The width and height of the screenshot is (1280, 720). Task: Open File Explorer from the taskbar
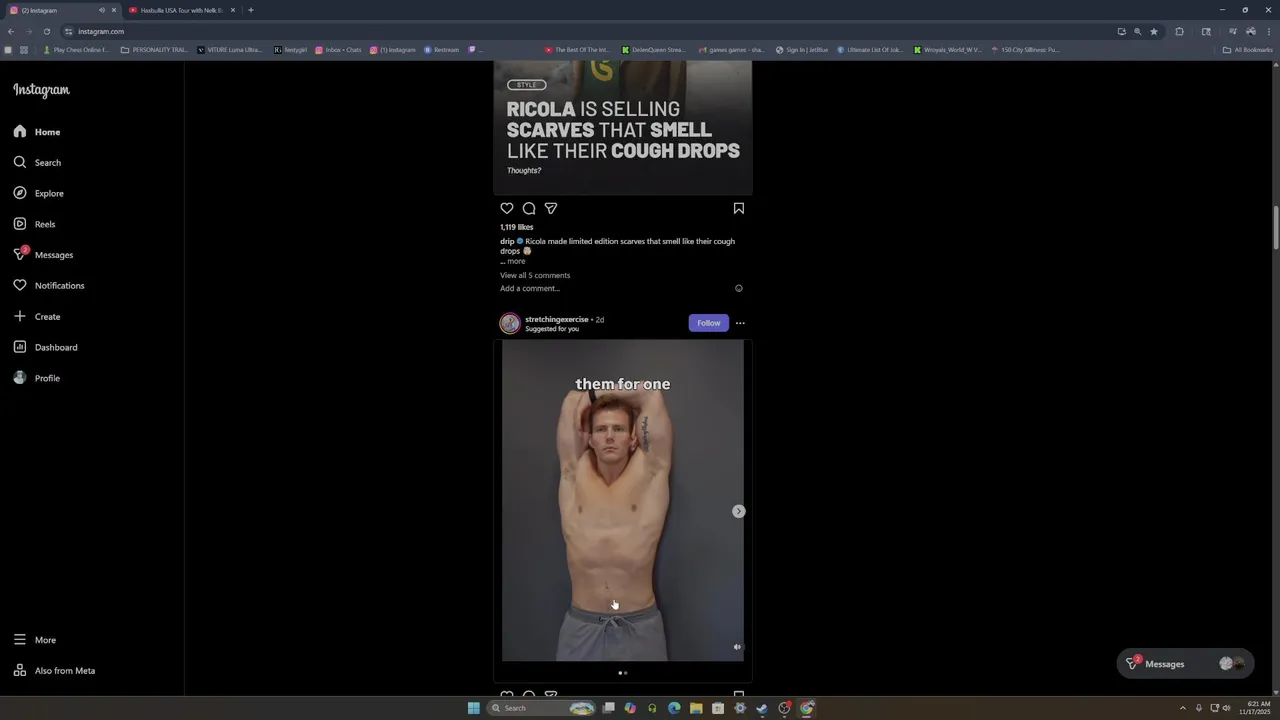click(x=696, y=708)
